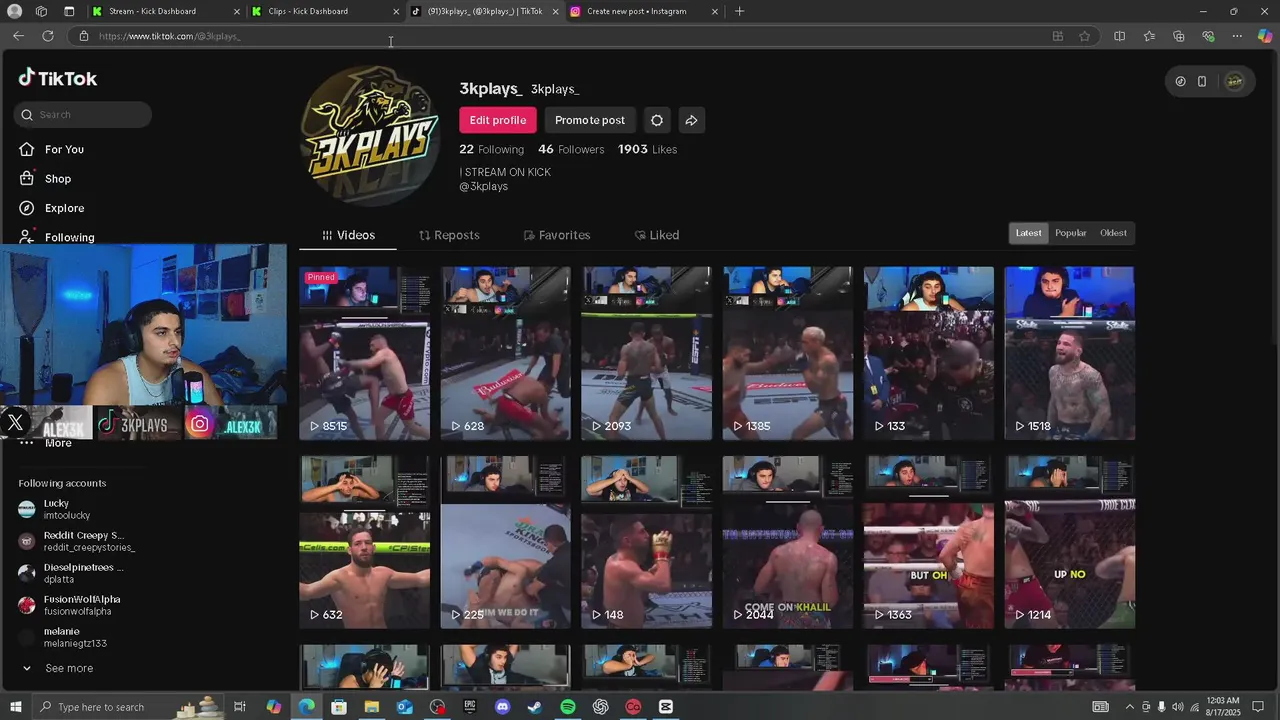
Task: View the 46 Followers list
Action: (571, 149)
